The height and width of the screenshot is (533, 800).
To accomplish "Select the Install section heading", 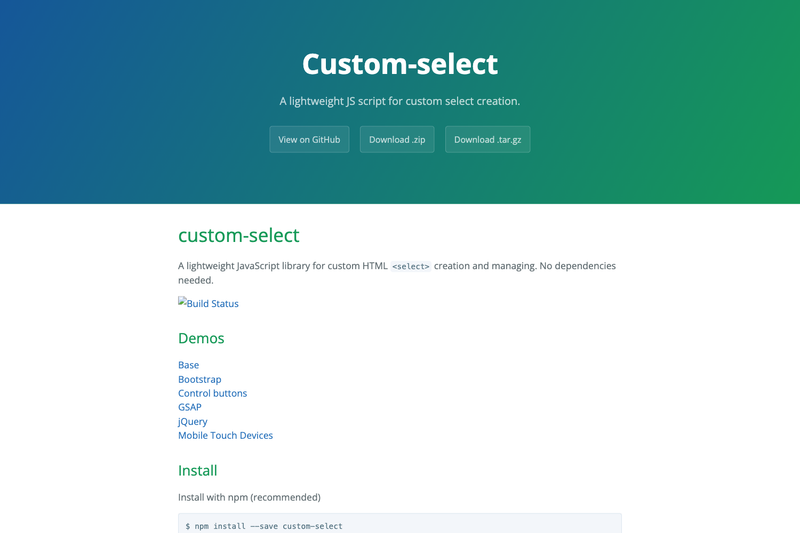I will 197,470.
